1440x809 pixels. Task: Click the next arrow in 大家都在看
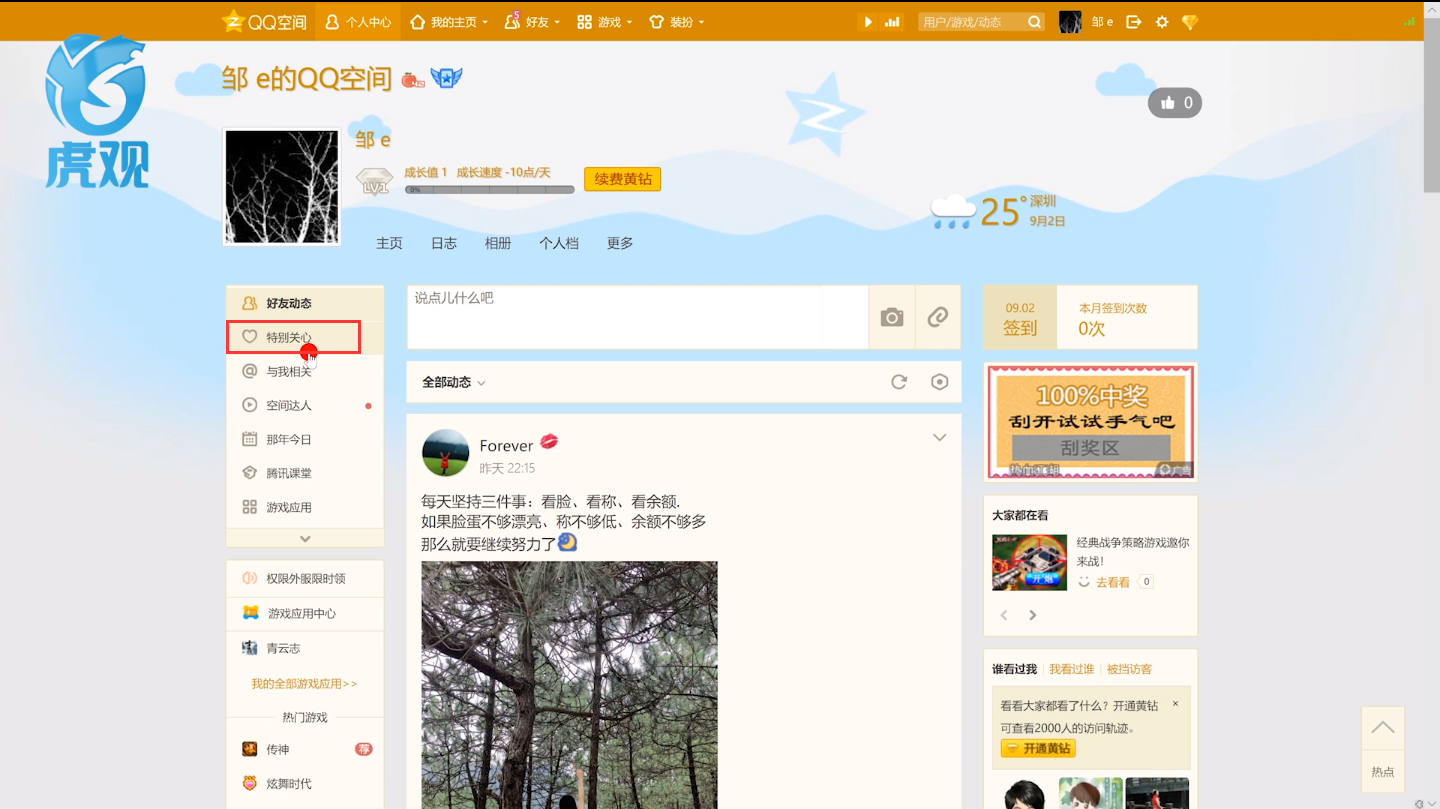pos(1033,615)
